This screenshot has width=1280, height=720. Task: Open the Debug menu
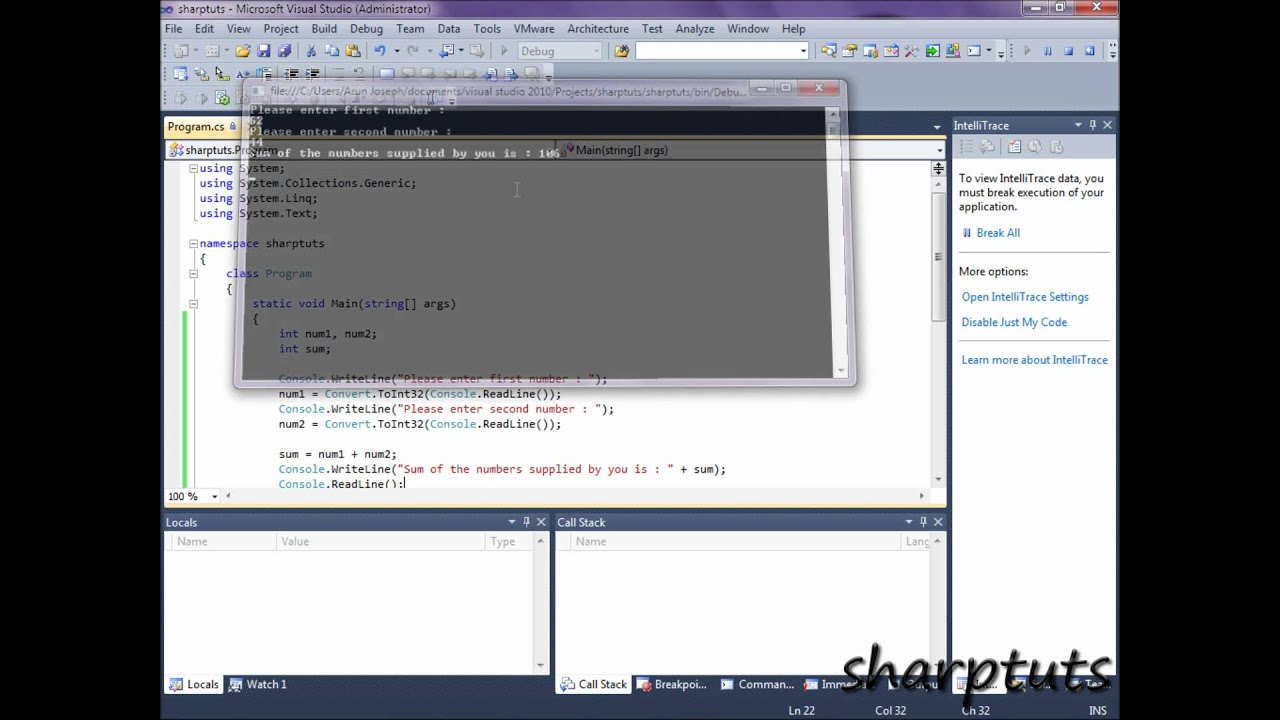click(367, 29)
